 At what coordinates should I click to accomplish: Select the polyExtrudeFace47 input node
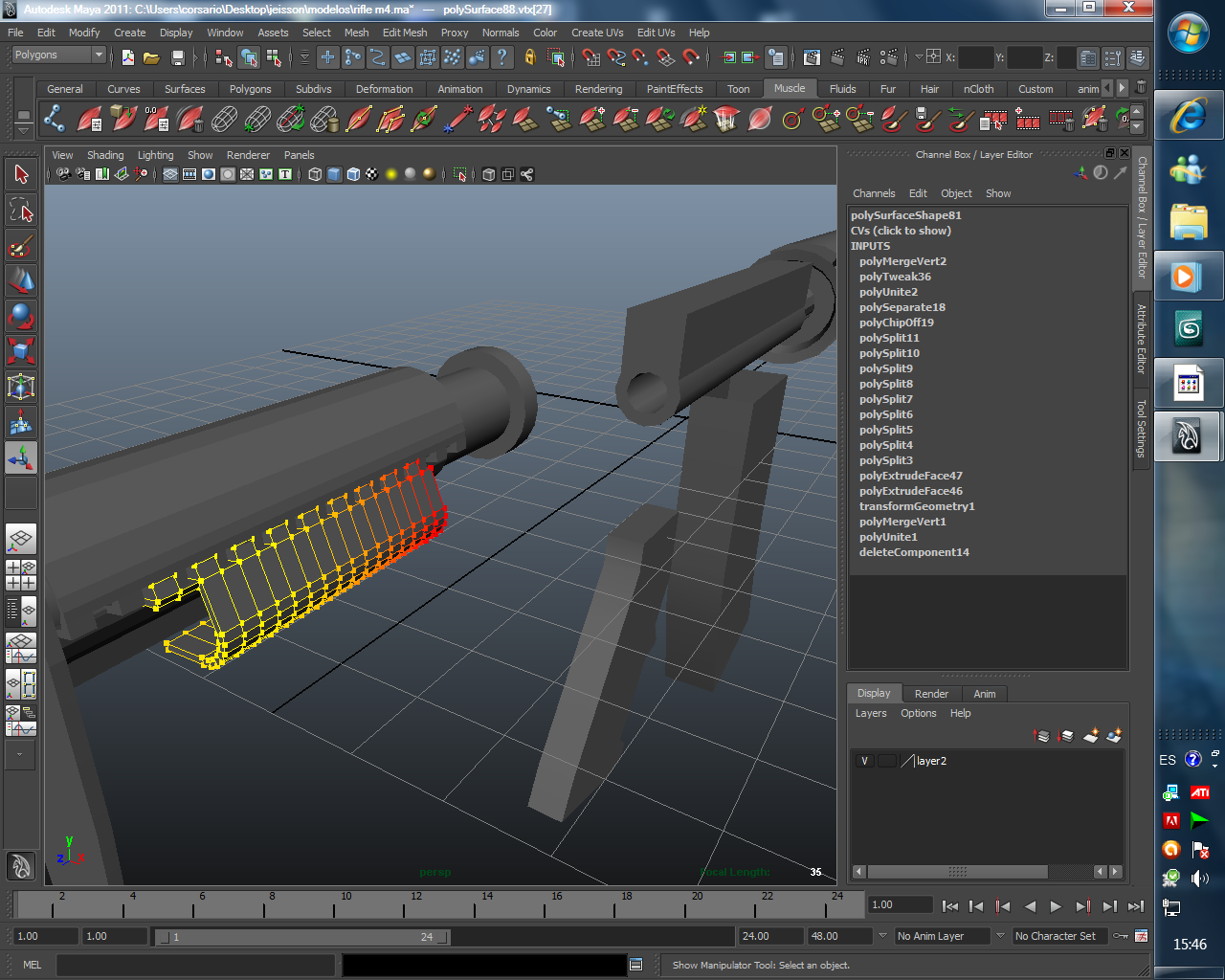point(911,476)
